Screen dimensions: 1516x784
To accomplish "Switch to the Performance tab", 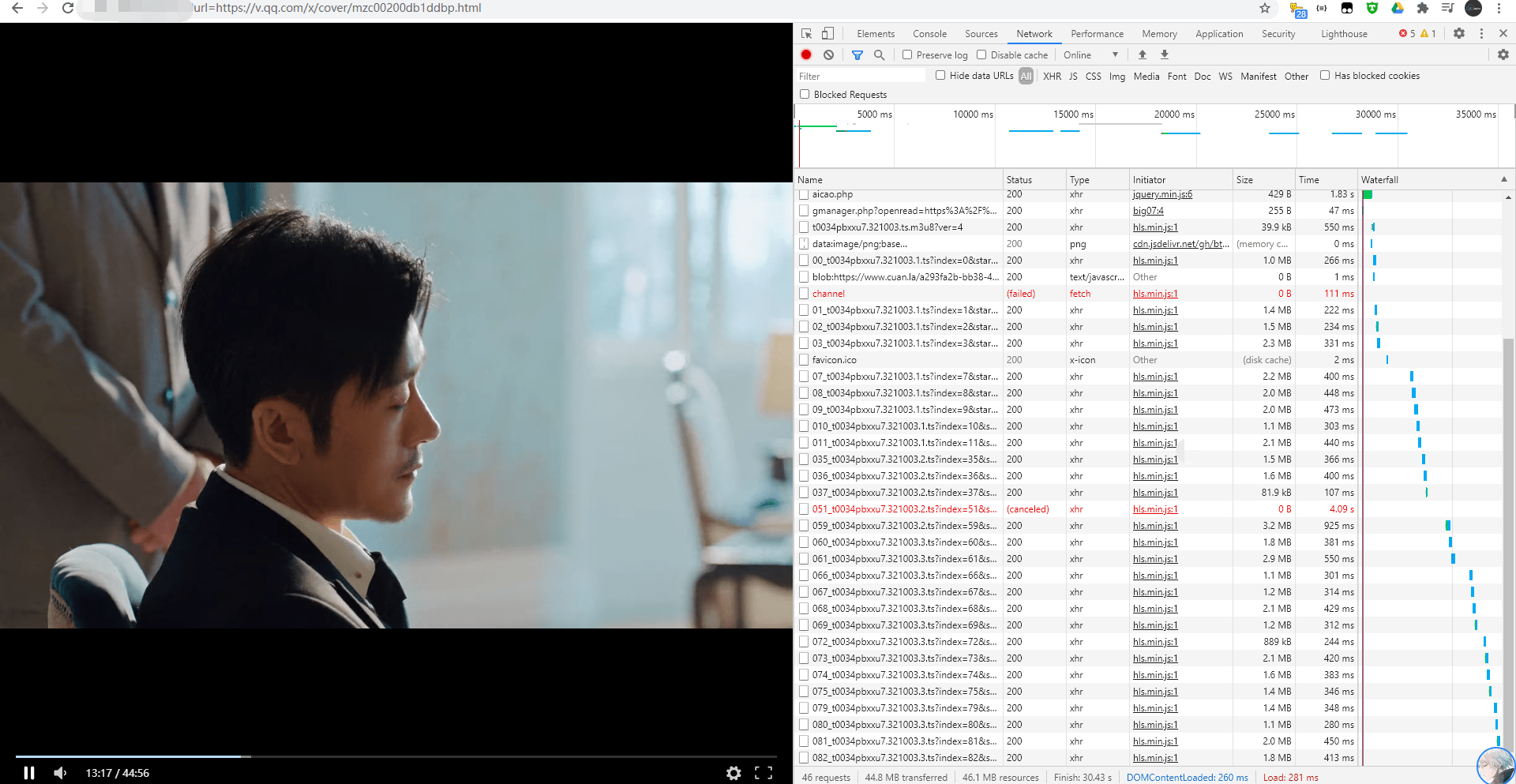I will coord(1097,34).
